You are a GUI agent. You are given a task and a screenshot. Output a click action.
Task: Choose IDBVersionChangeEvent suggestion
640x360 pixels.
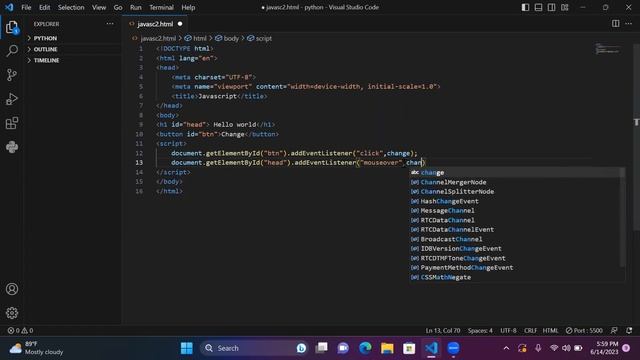pyautogui.click(x=517, y=249)
